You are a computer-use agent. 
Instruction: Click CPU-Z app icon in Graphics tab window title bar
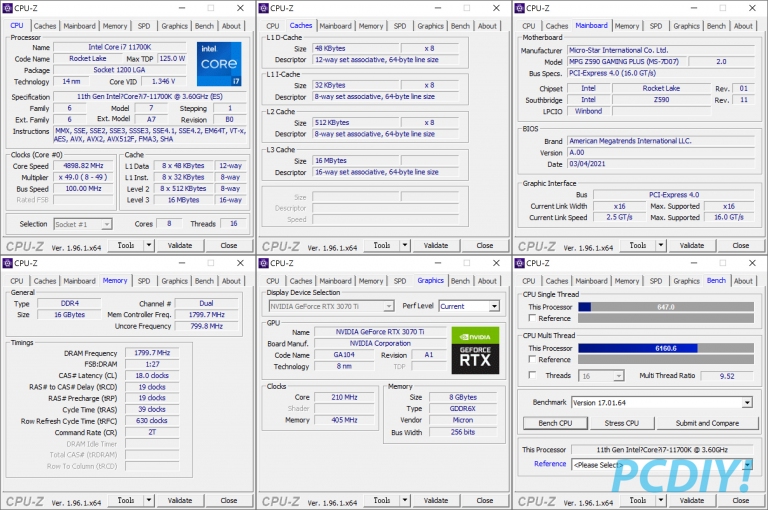[264, 263]
